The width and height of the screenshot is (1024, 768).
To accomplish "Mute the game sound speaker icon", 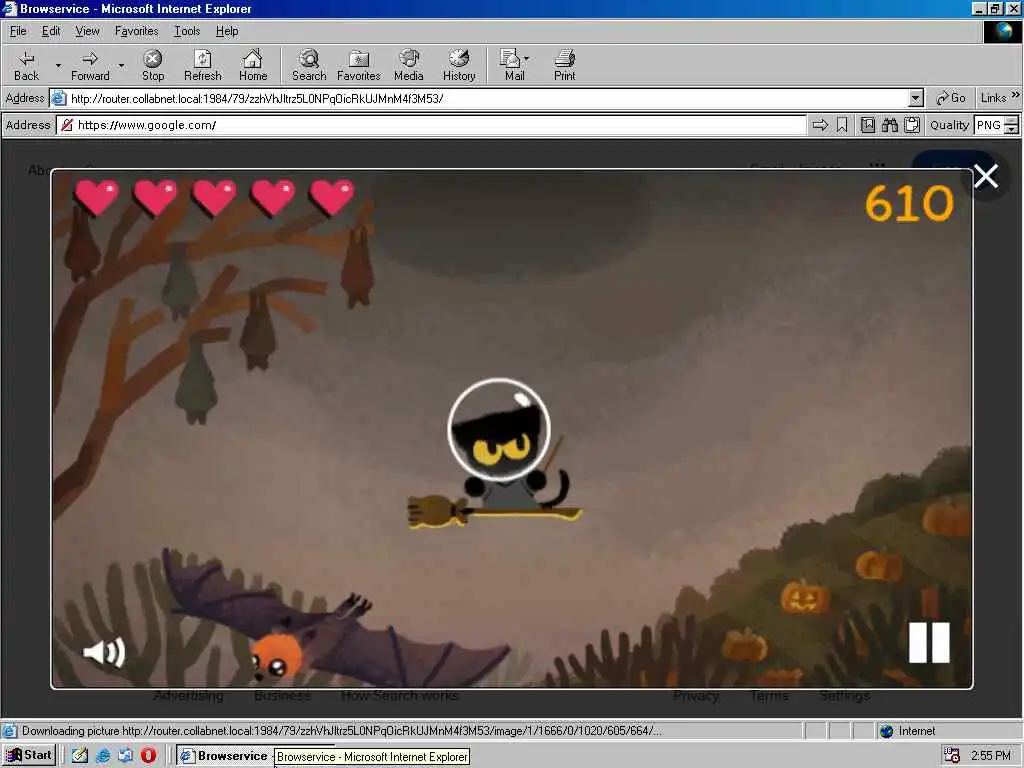I will [x=104, y=652].
